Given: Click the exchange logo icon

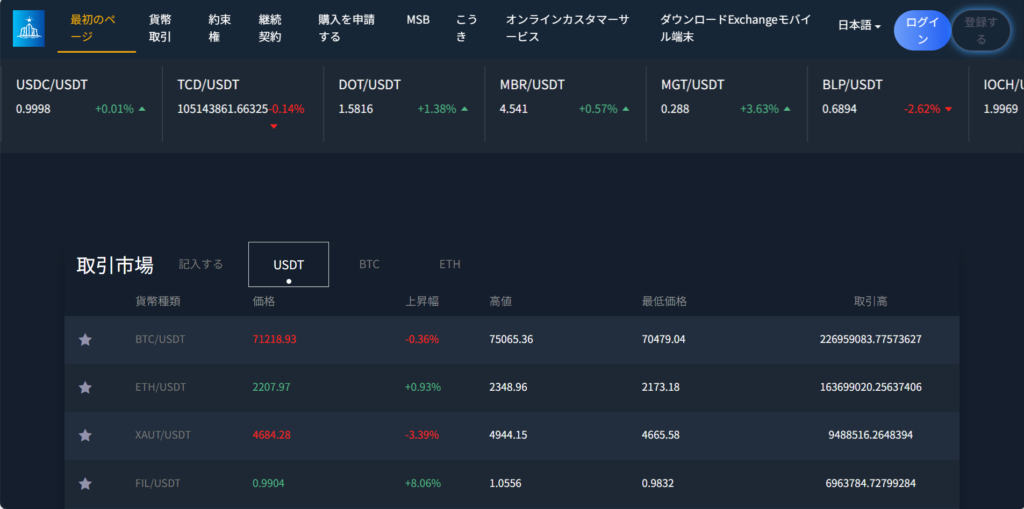Looking at the screenshot, I should [x=28, y=29].
